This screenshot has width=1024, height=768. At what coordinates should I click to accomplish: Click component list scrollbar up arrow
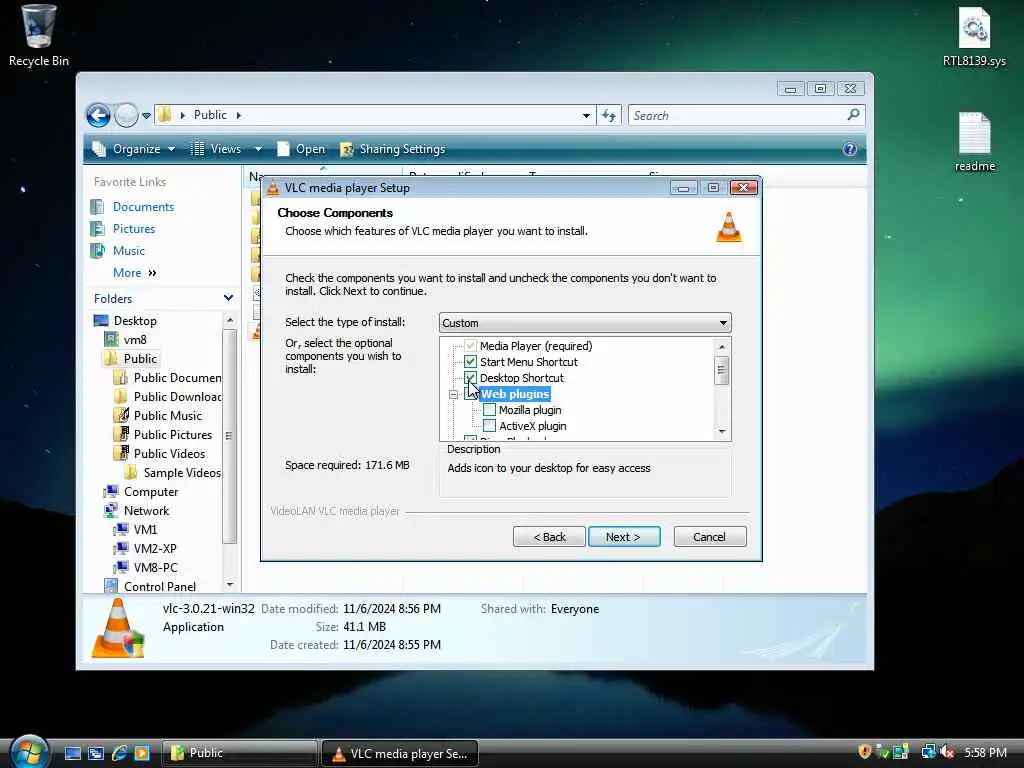pyautogui.click(x=722, y=346)
